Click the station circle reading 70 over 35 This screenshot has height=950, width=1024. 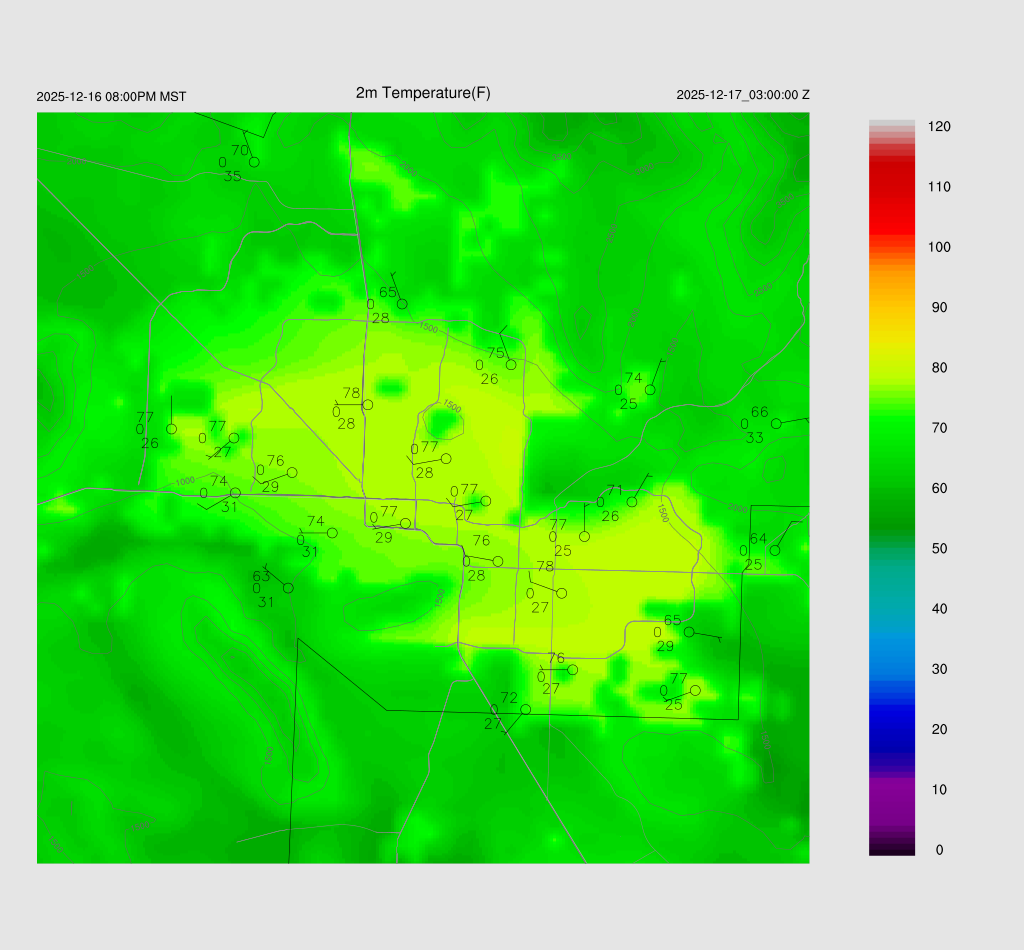(x=254, y=162)
